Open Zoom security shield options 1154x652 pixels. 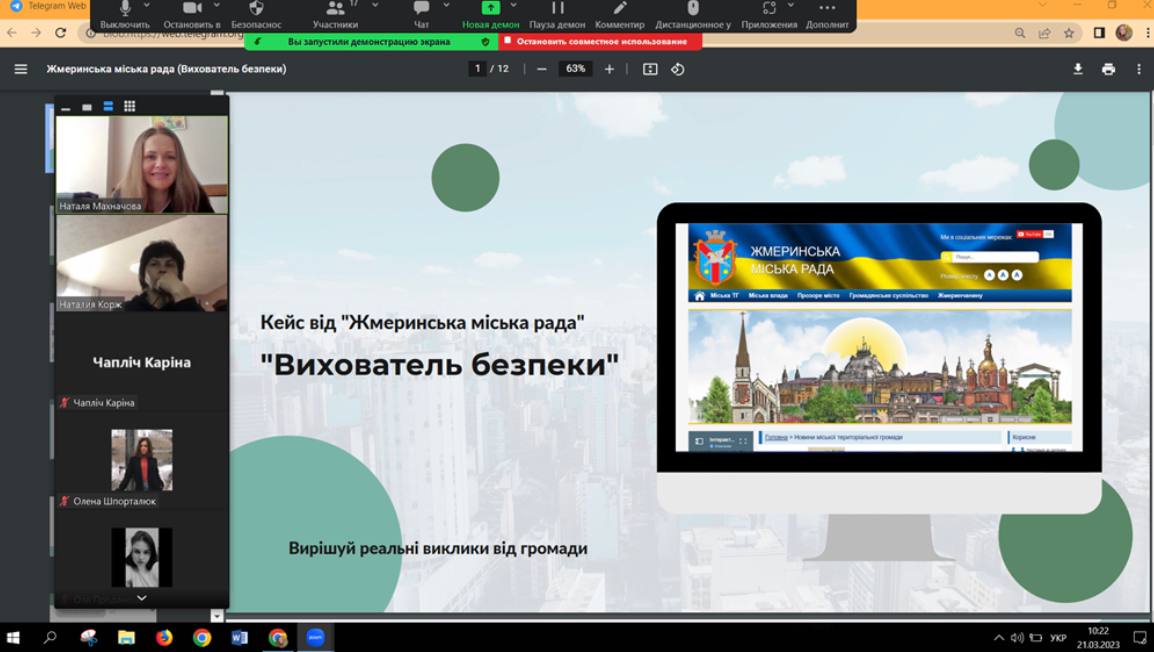(256, 9)
